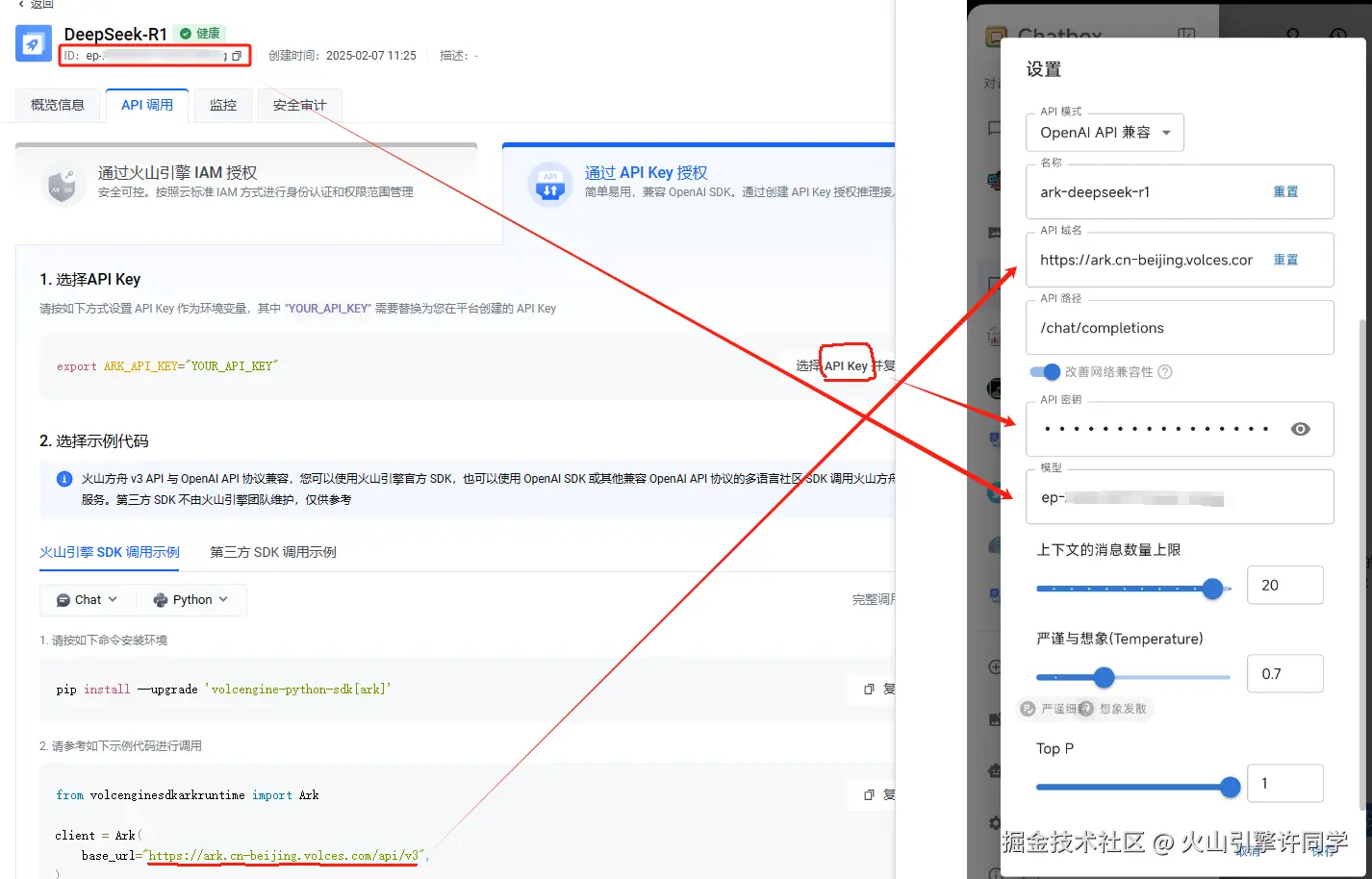Click the IAM authorization shield icon
The width and height of the screenshot is (1372, 879).
coord(62,184)
